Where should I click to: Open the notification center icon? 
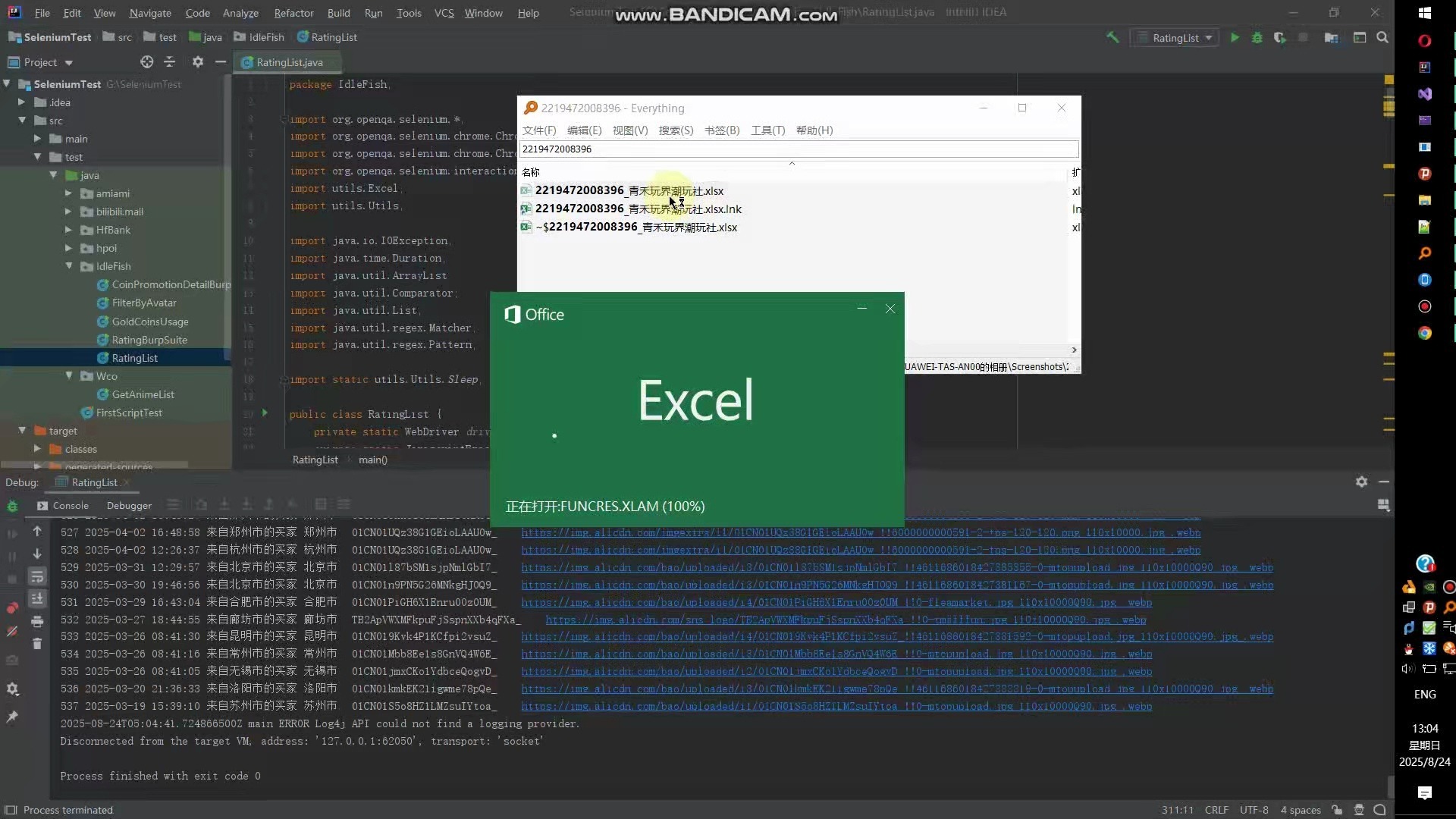point(1425,793)
